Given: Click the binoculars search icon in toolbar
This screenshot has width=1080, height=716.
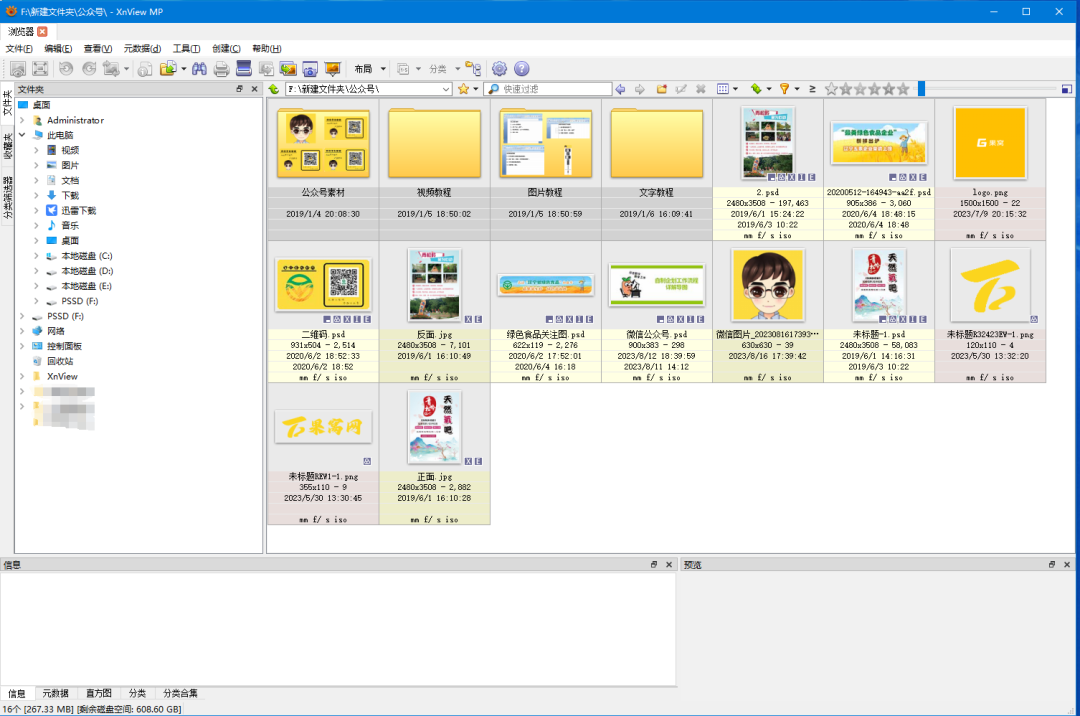Looking at the screenshot, I should pyautogui.click(x=199, y=69).
